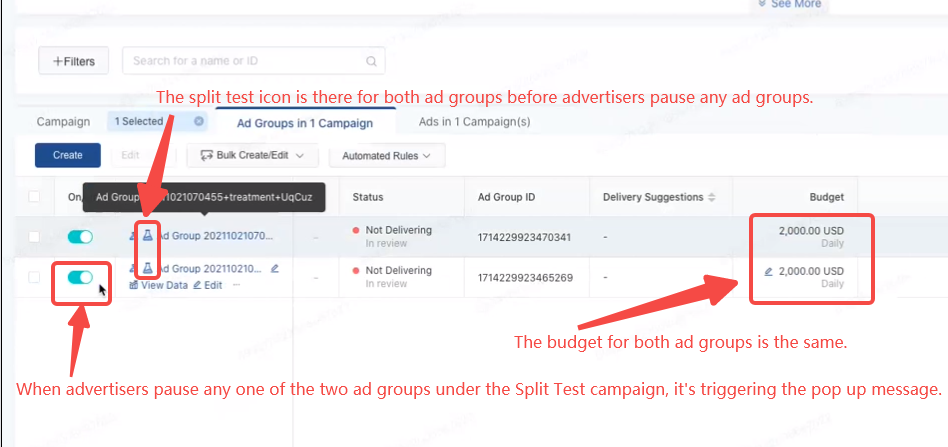This screenshot has height=447, width=948.
Task: Sort by Delivery Suggestions column
Action: [711, 197]
